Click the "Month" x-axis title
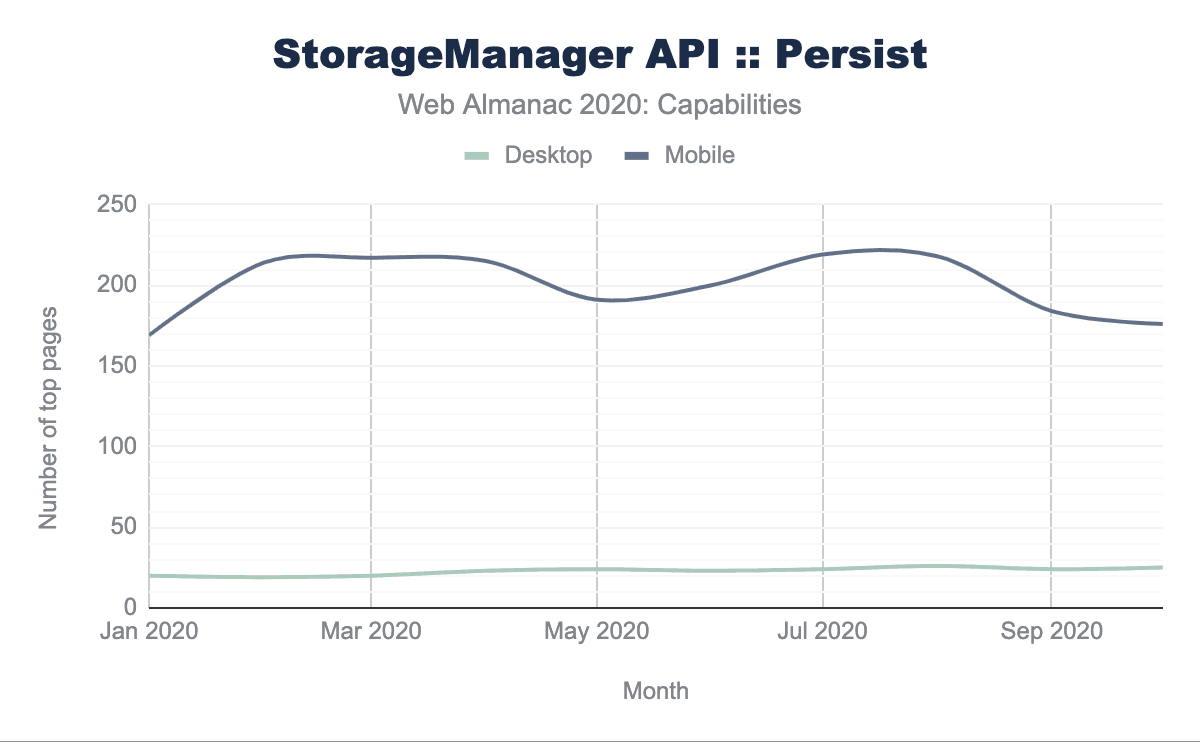This screenshot has width=1200, height=742. (x=655, y=690)
